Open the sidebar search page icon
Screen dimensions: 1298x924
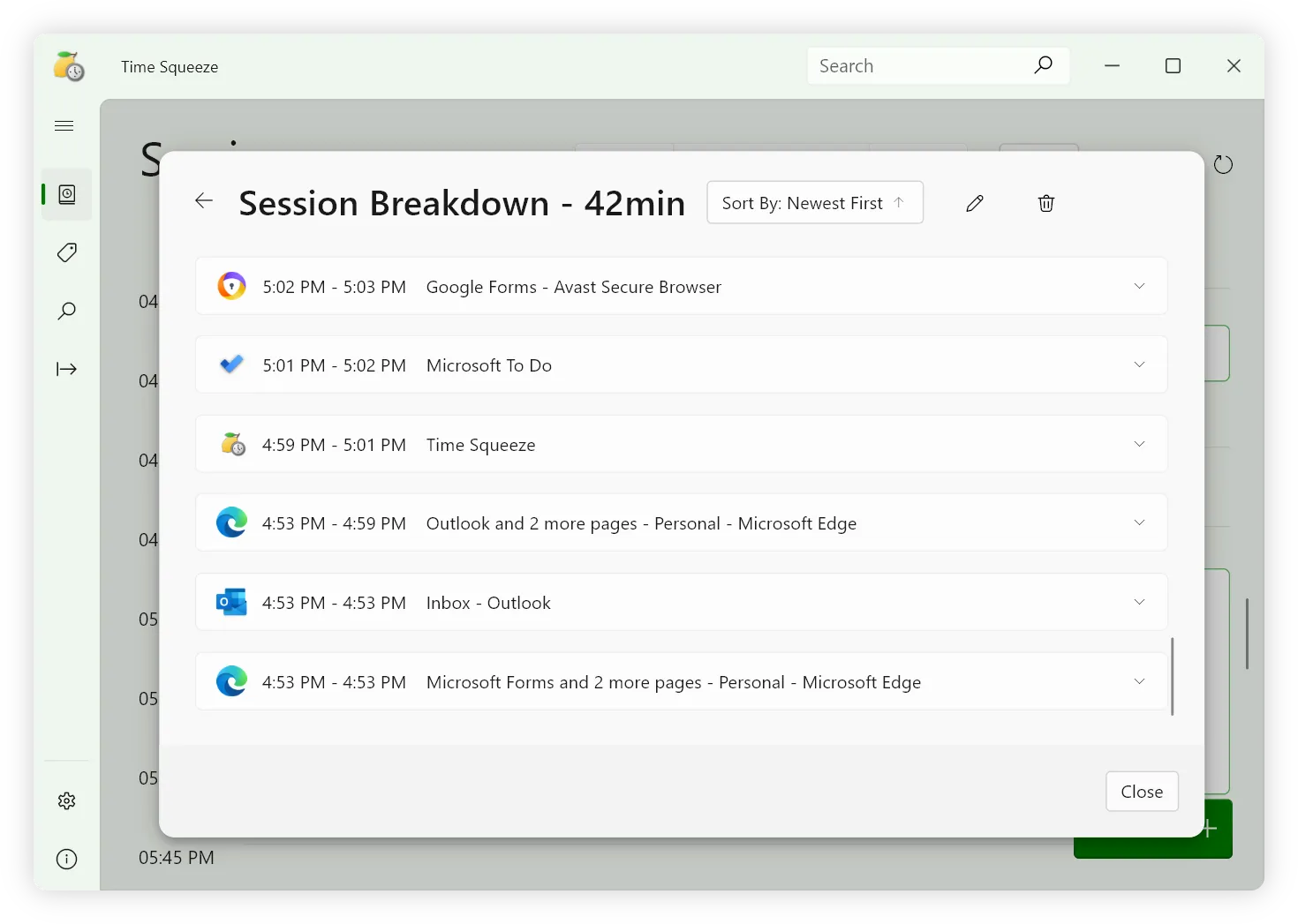67,312
